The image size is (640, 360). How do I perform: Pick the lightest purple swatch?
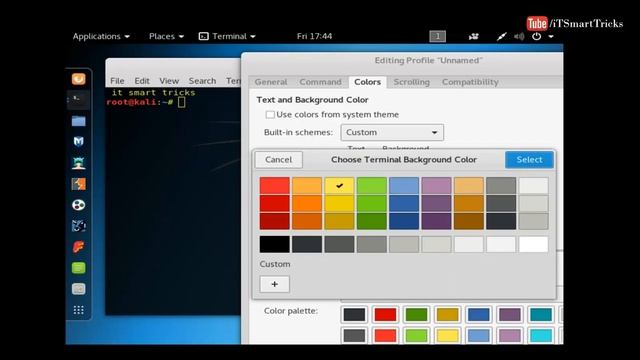(x=436, y=185)
